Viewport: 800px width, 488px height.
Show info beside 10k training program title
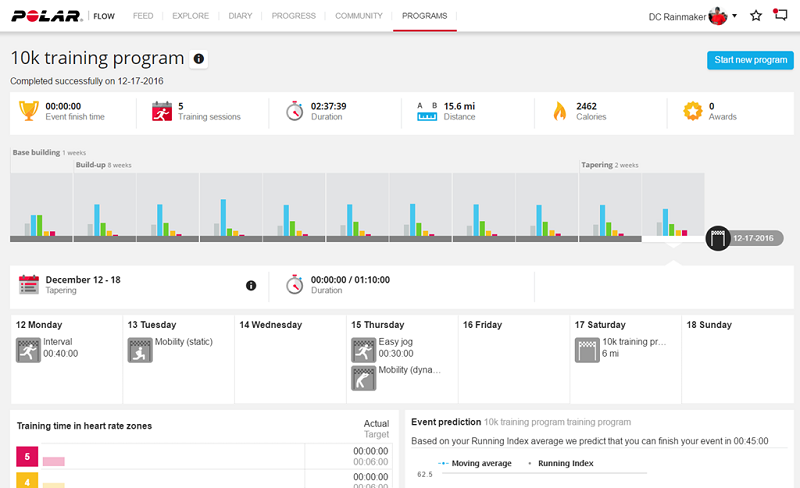pyautogui.click(x=198, y=59)
